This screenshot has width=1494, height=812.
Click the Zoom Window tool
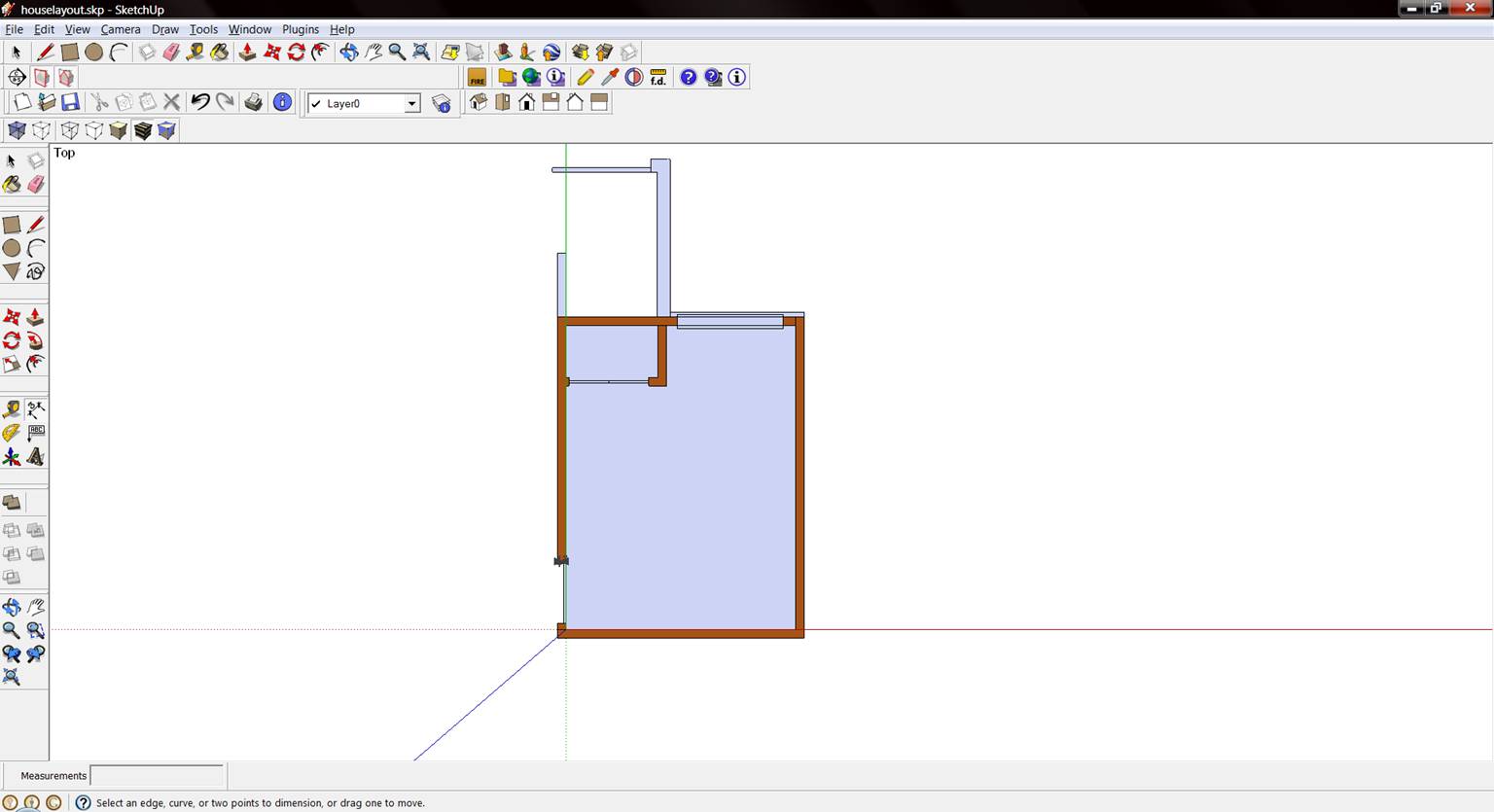pyautogui.click(x=35, y=630)
